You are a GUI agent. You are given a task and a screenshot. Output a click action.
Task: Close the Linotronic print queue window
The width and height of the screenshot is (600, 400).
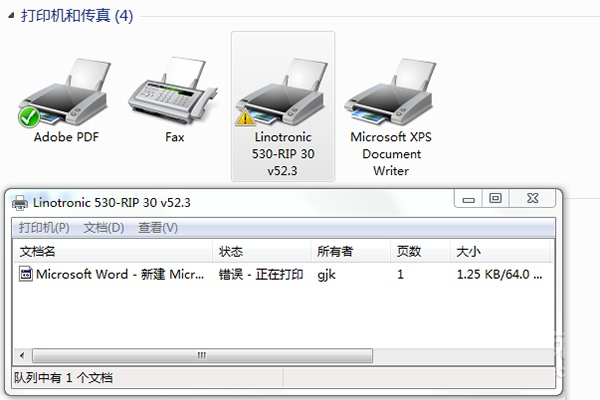532,198
